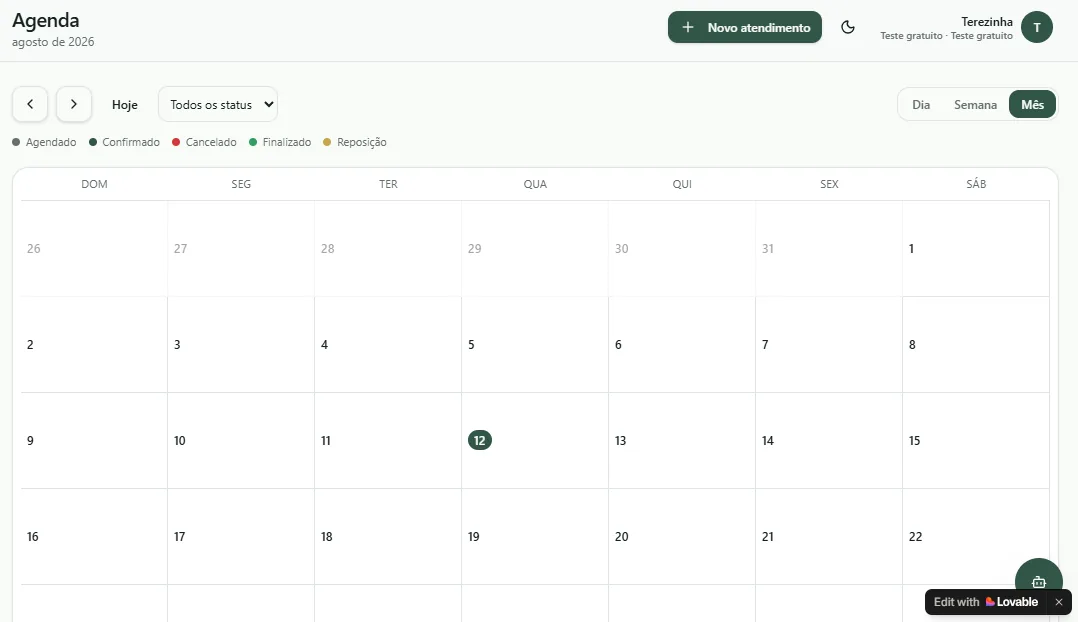Go to the previous month with the left chevron
This screenshot has height=622, width=1078.
coord(30,104)
